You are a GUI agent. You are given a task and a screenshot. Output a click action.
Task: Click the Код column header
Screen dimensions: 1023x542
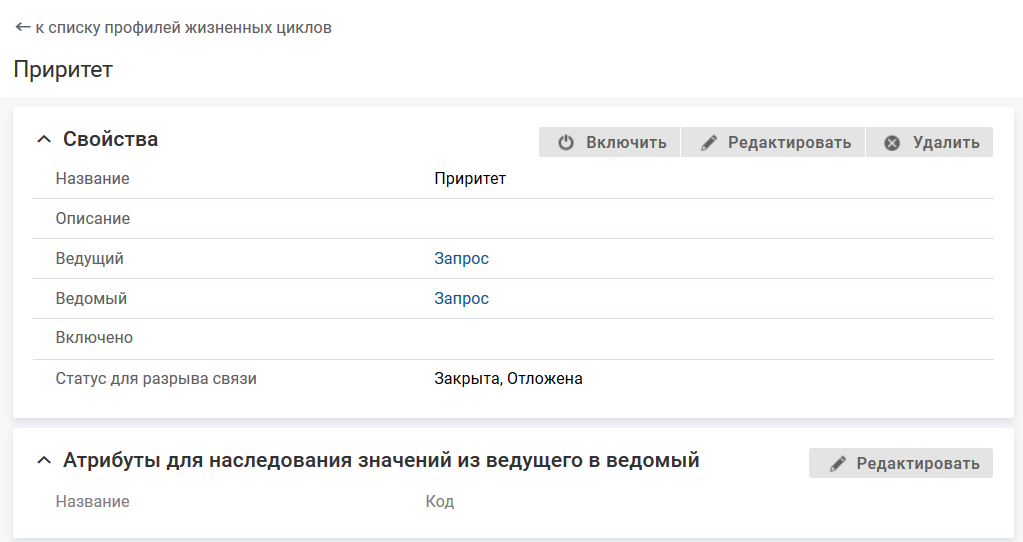(x=440, y=502)
